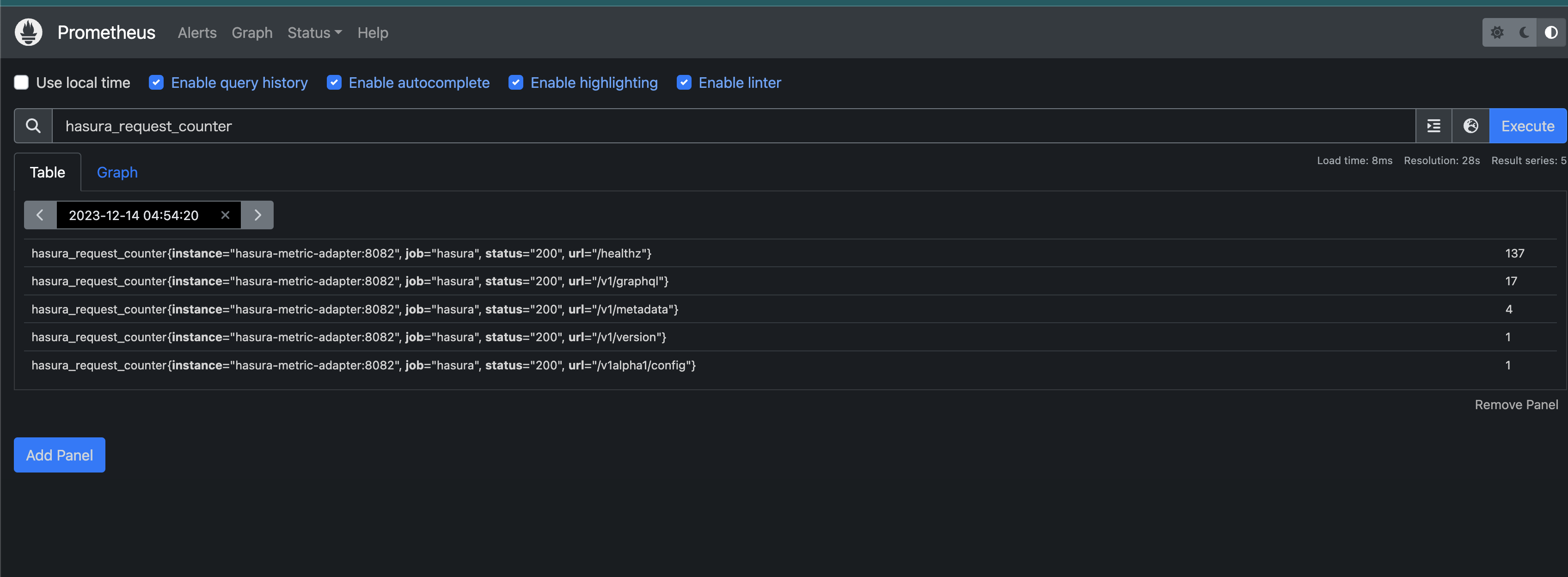Click the Add Panel button

click(60, 454)
